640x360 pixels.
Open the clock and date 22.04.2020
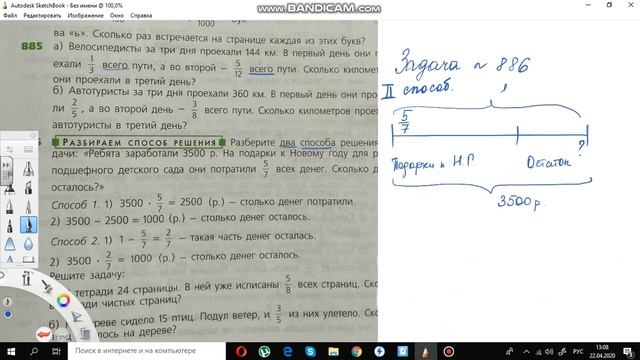click(x=602, y=351)
